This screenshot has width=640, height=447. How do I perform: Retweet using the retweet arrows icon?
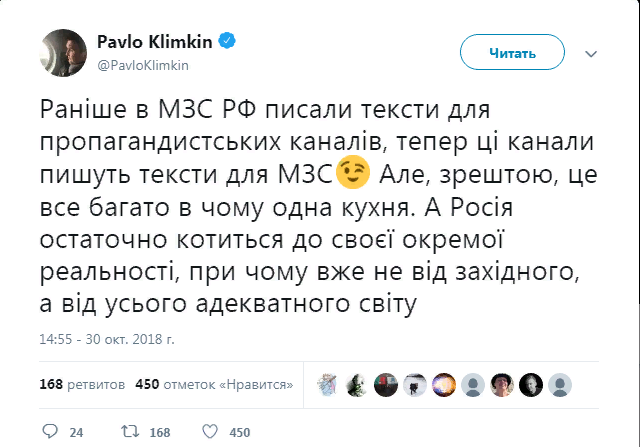click(127, 432)
